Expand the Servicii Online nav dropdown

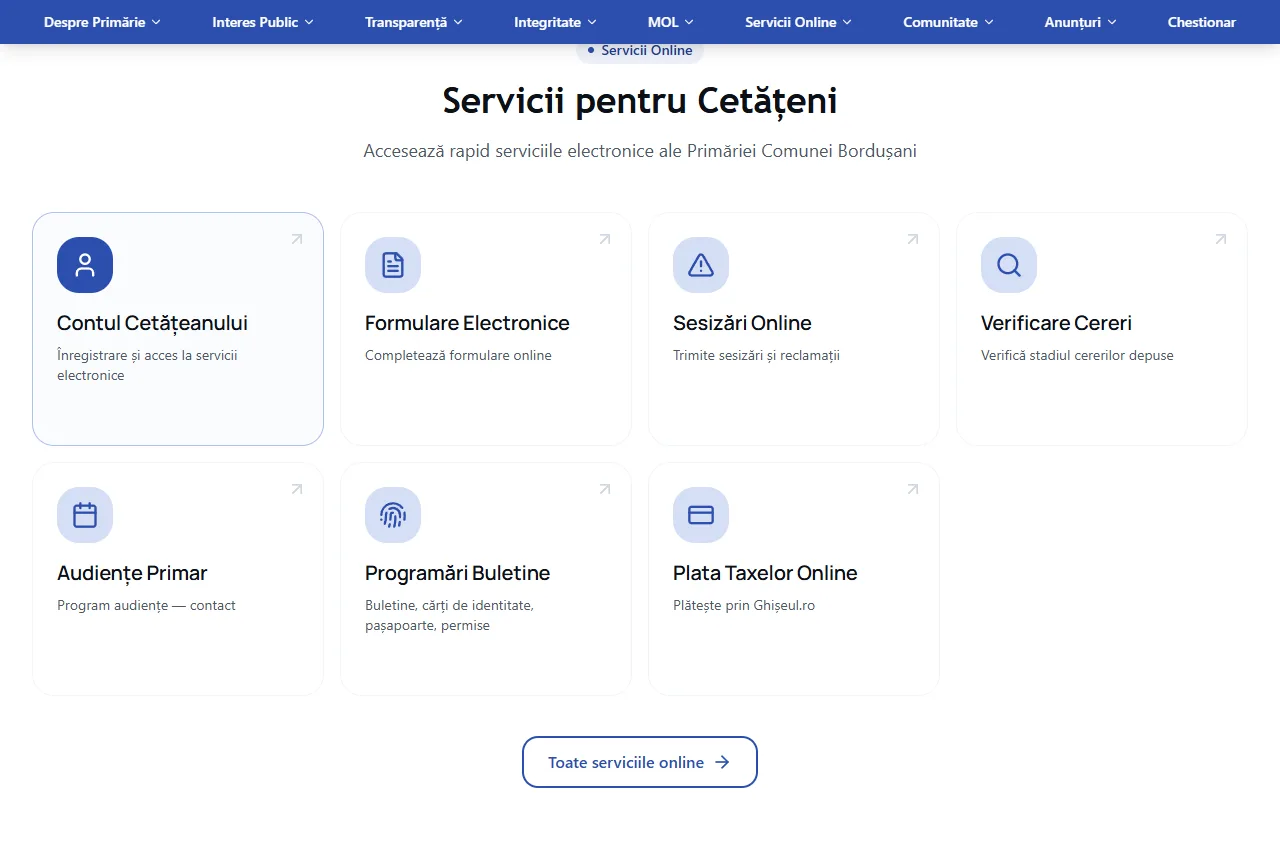click(798, 22)
